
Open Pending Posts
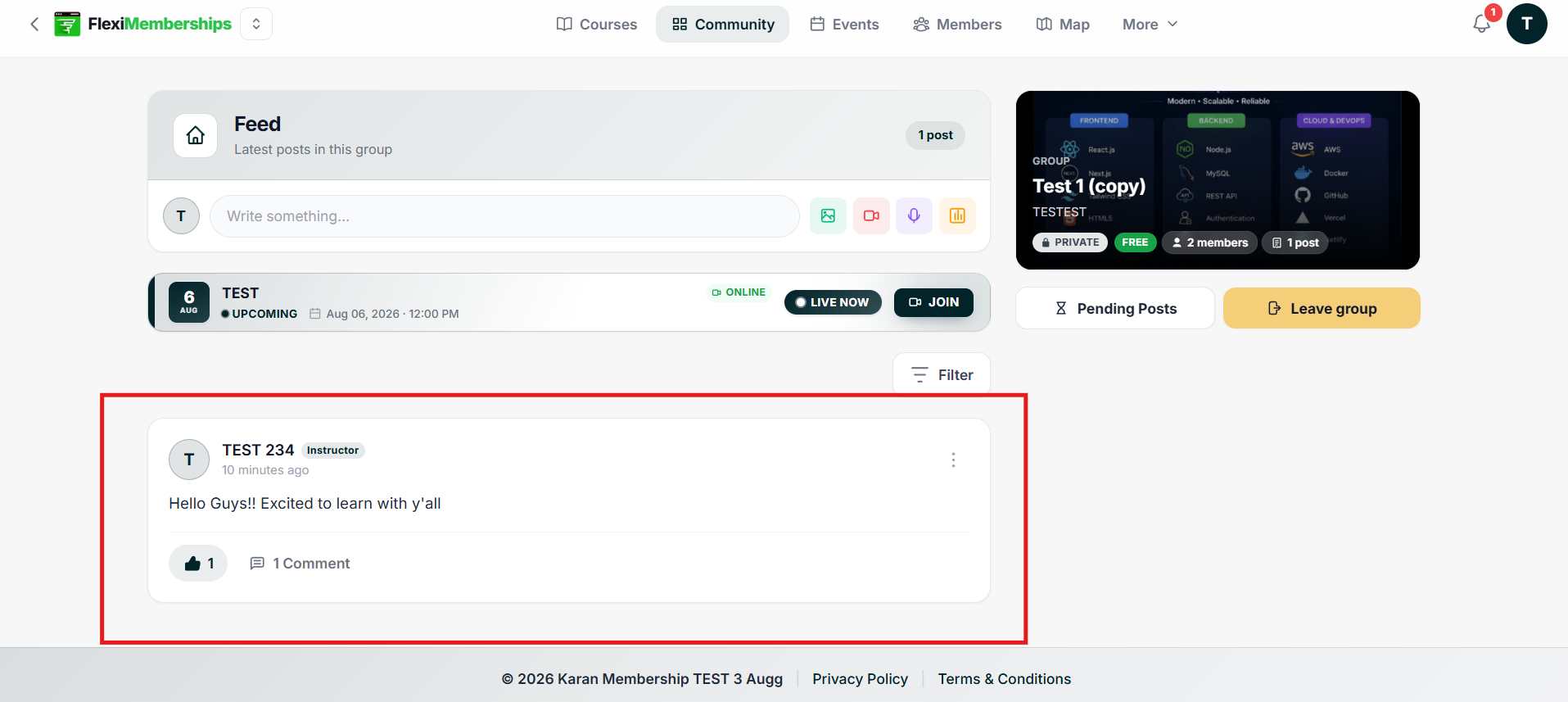[x=1115, y=309]
